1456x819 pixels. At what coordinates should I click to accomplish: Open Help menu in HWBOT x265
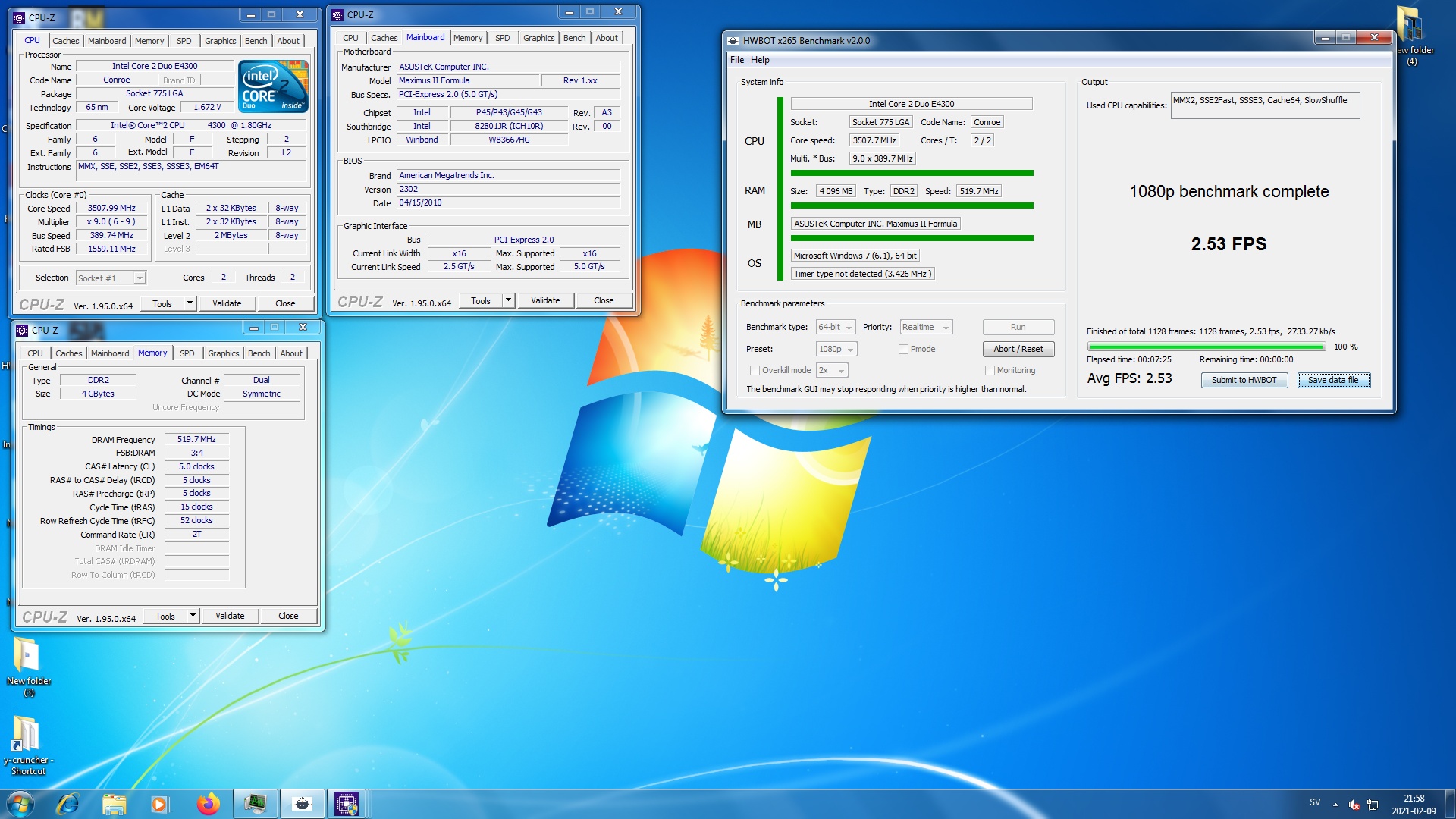(760, 60)
